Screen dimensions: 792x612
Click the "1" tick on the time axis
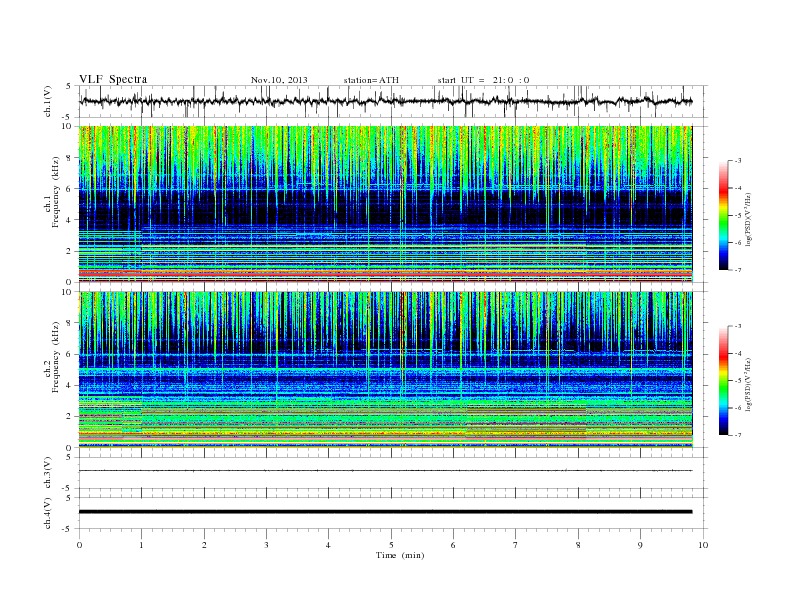[x=141, y=545]
